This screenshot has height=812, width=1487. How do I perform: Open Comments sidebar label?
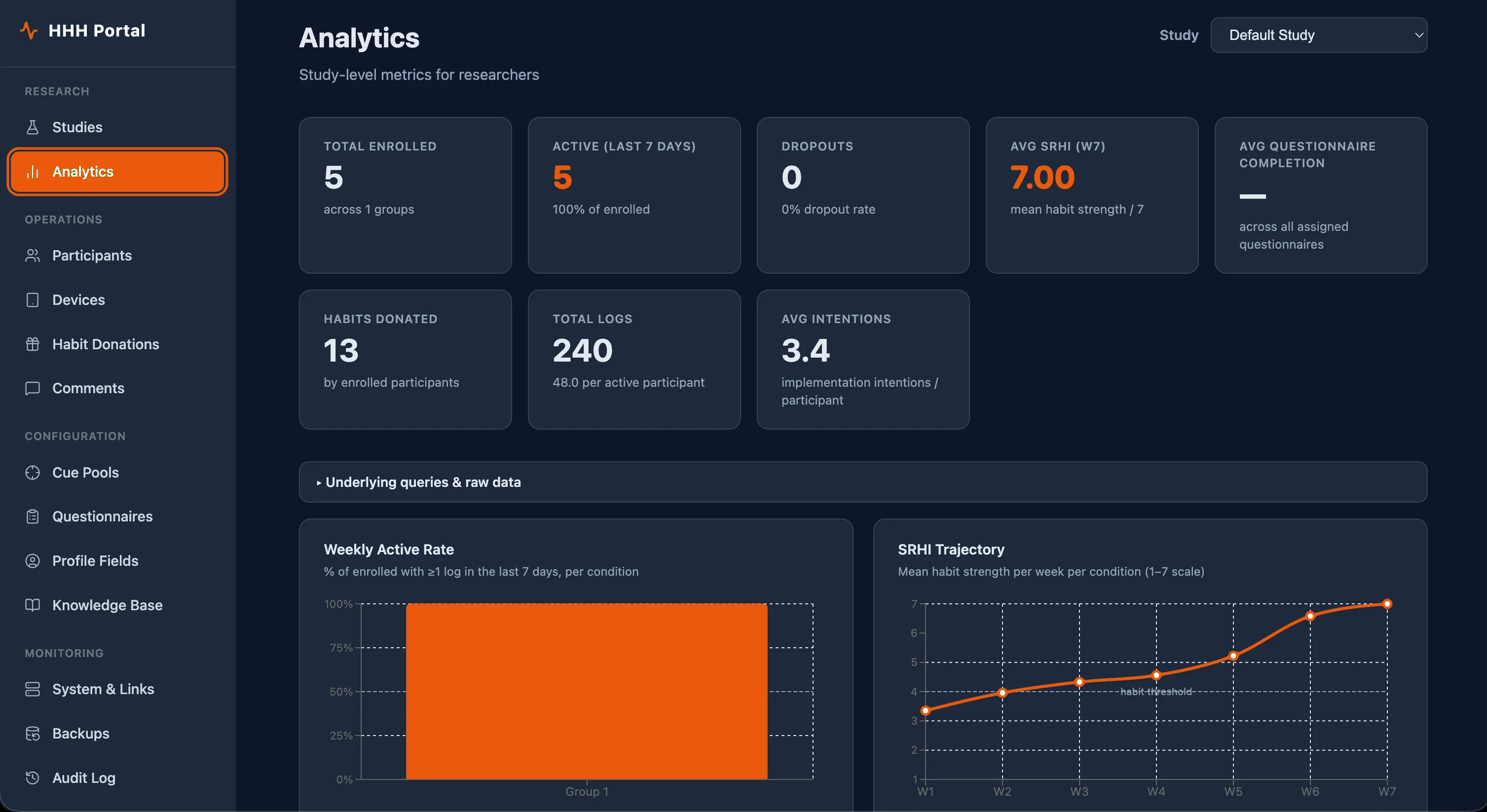pyautogui.click(x=88, y=388)
